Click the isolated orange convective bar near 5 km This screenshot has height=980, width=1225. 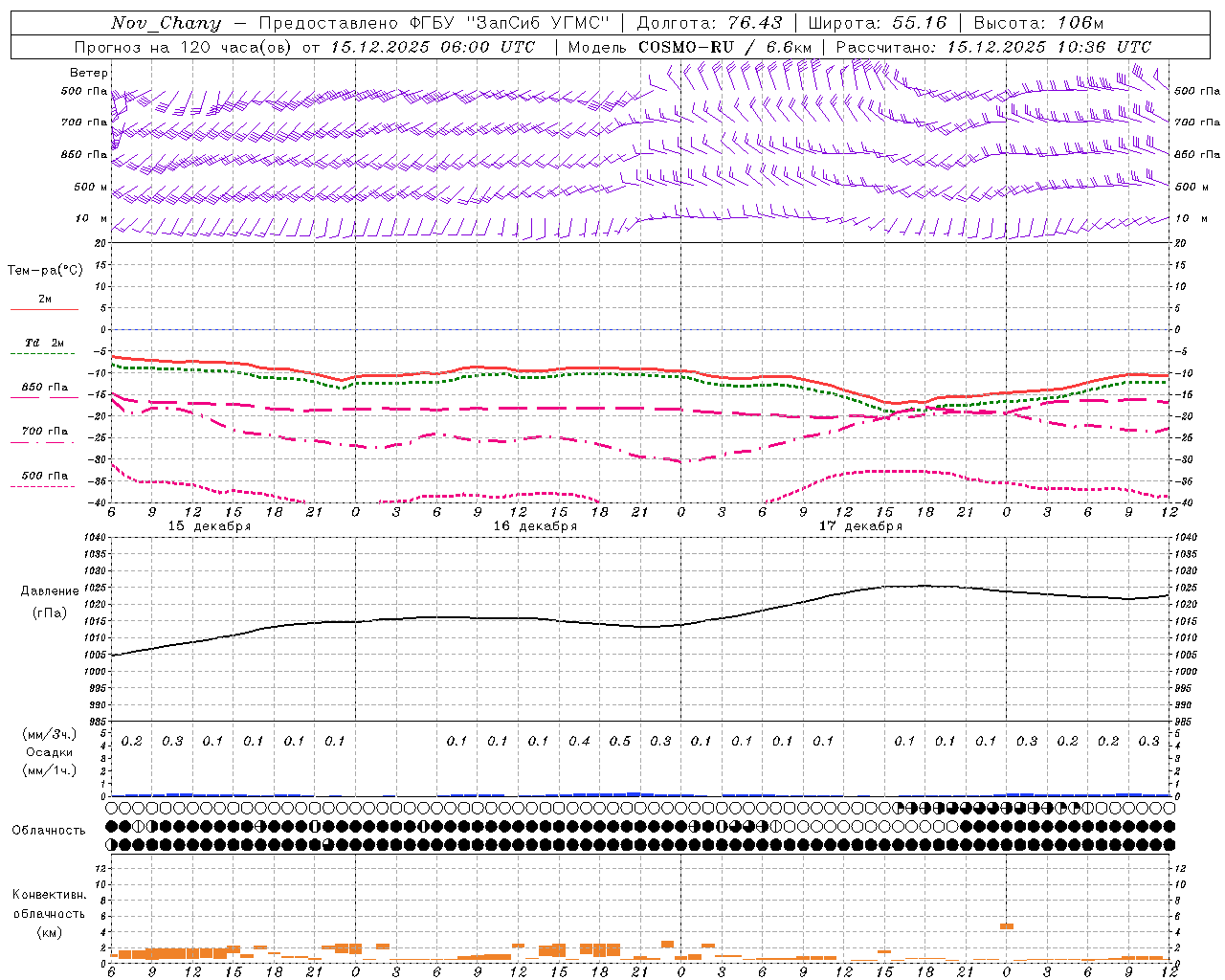[x=1006, y=926]
